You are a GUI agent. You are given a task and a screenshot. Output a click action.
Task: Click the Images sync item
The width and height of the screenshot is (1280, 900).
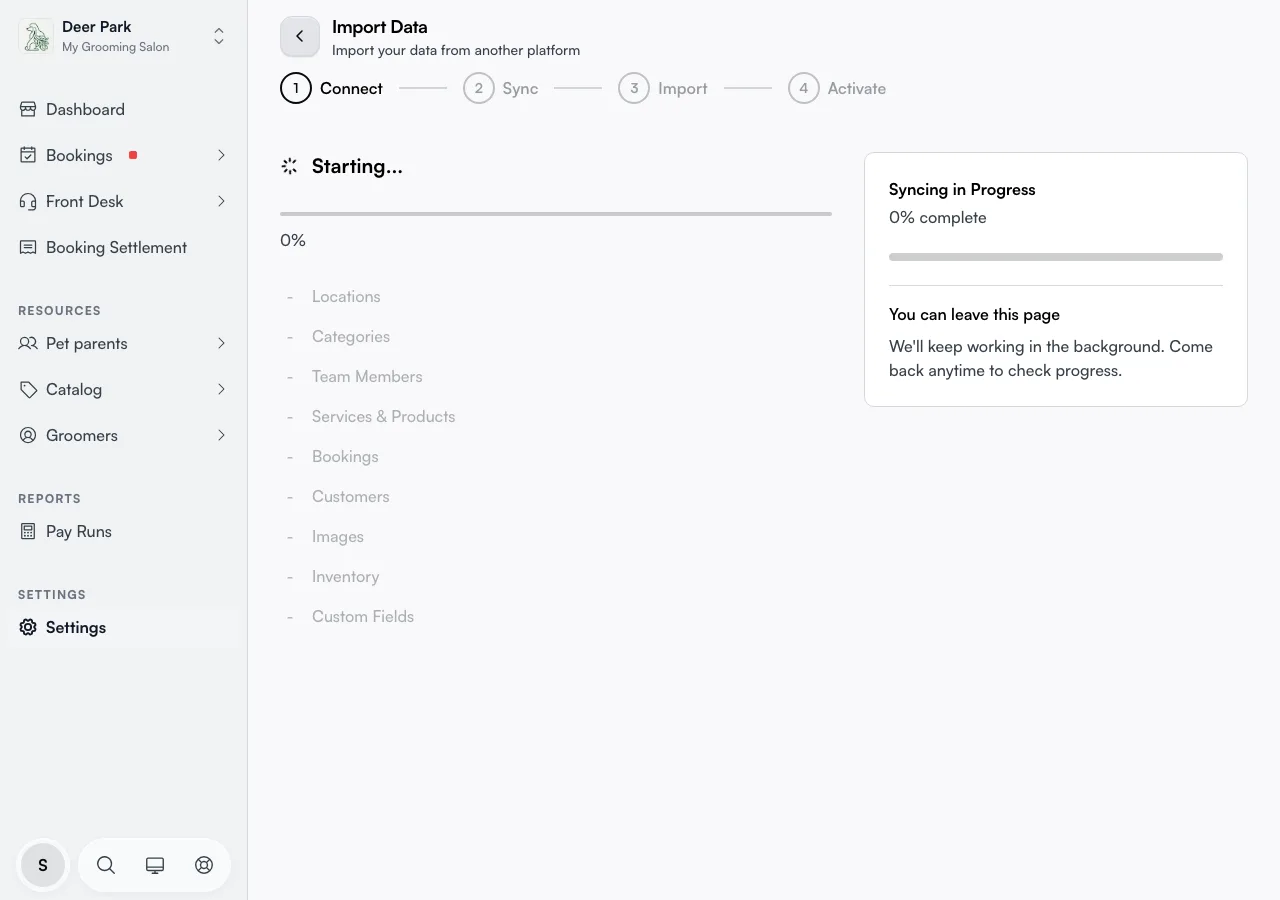tap(338, 536)
